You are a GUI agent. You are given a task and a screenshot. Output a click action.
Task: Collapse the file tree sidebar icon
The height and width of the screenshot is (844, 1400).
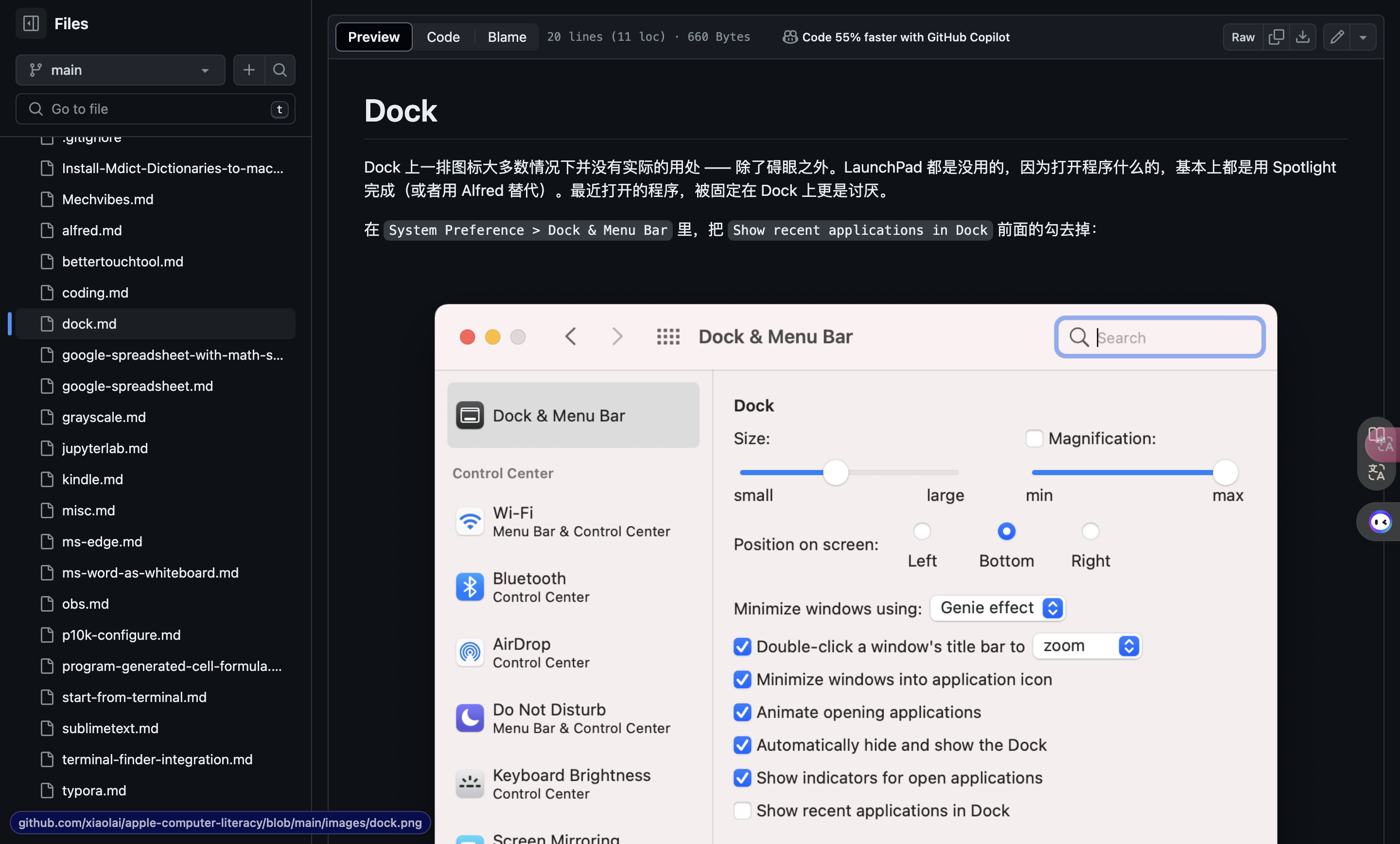31,23
